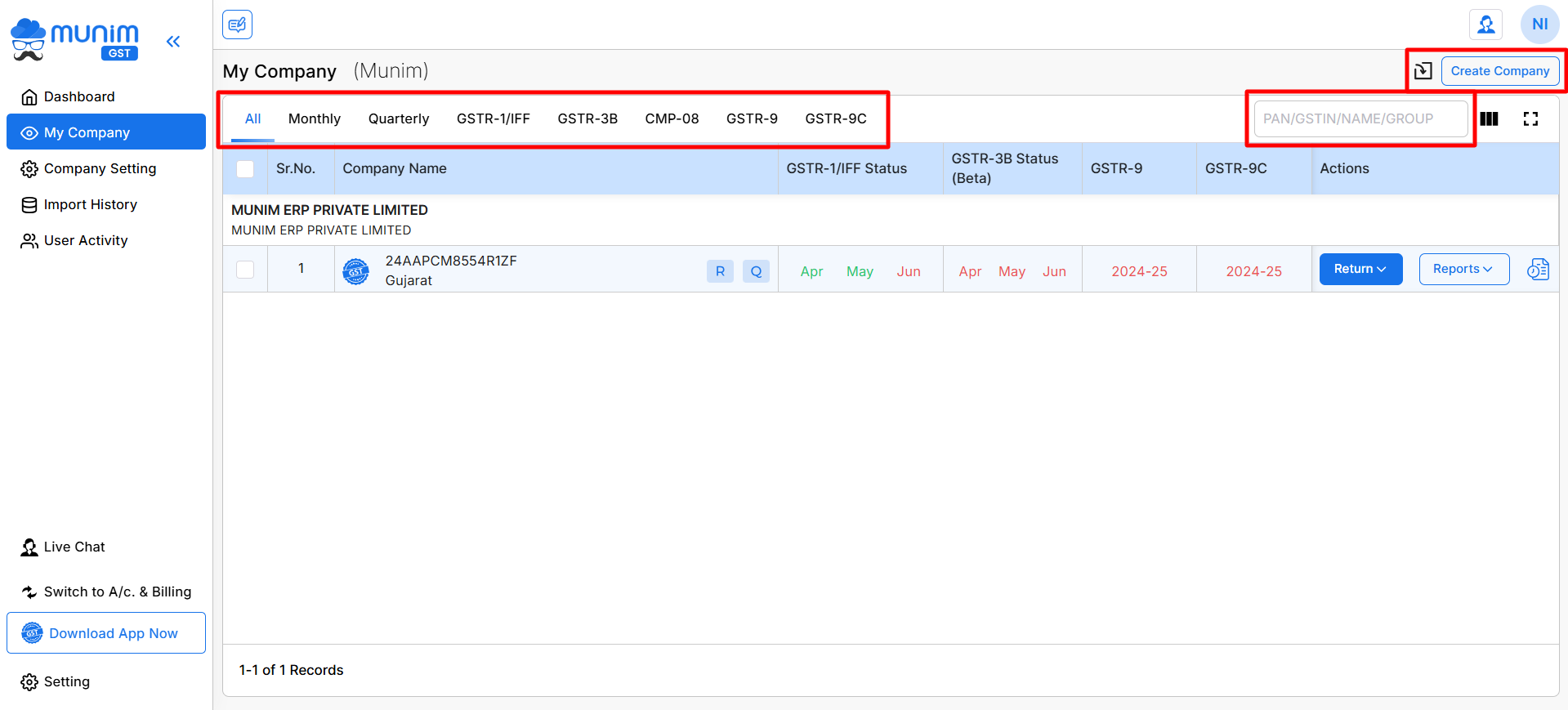Open the document clock icon in Actions
The width and height of the screenshot is (1568, 710).
tap(1538, 269)
